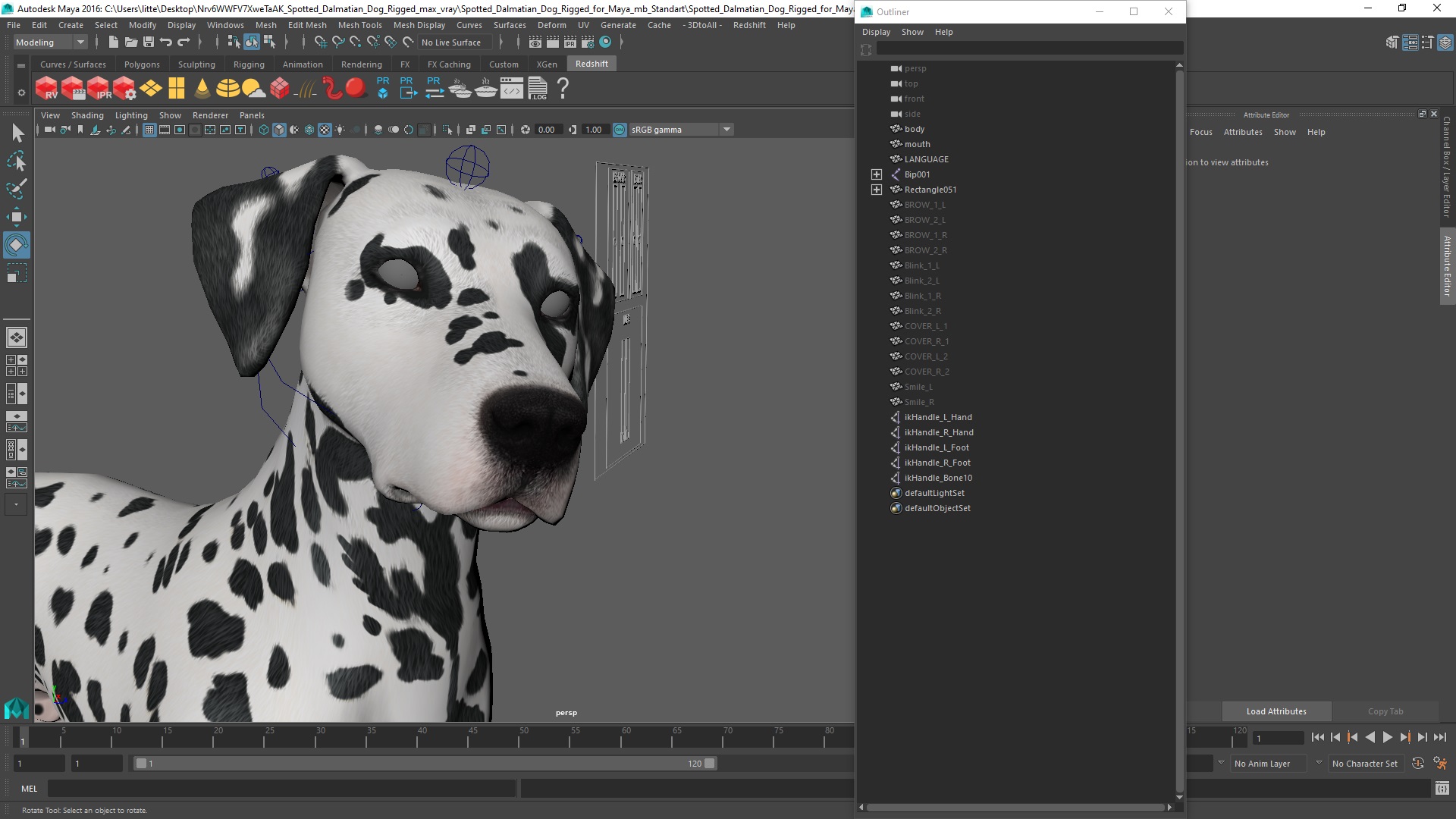Viewport: 1456px width, 819px height.
Task: Activate the Rotate tool
Action: point(17,245)
